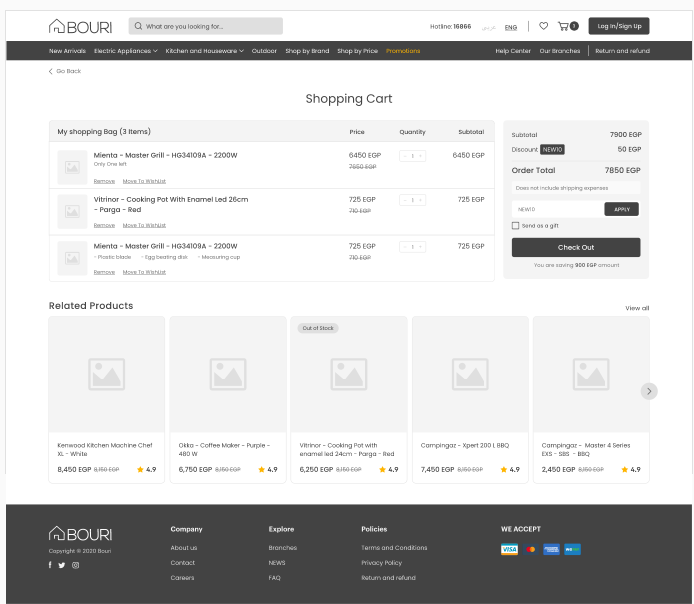Click the coupon code input field
694x604 pixels.
point(558,209)
